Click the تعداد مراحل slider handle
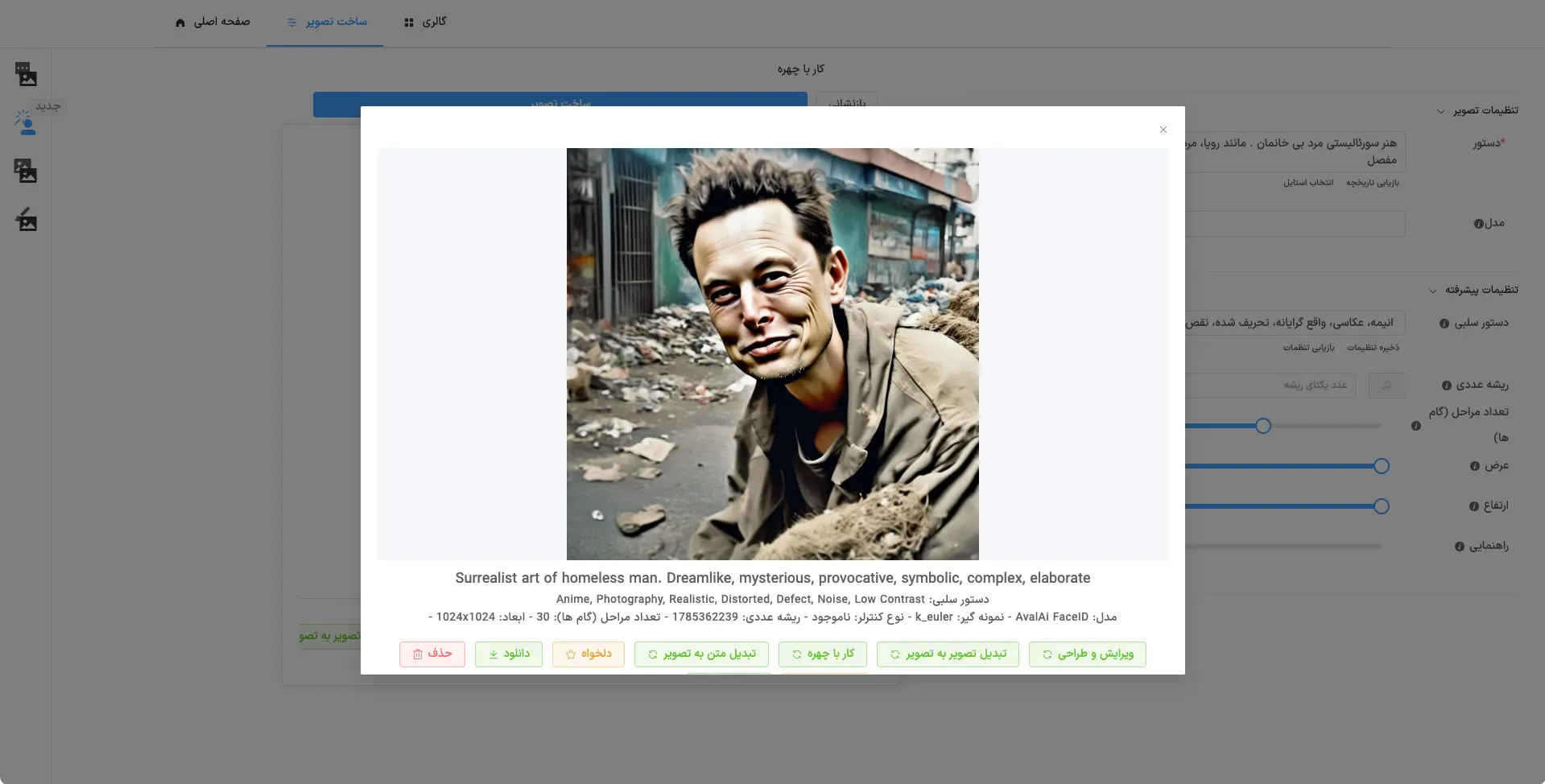 (x=1263, y=426)
